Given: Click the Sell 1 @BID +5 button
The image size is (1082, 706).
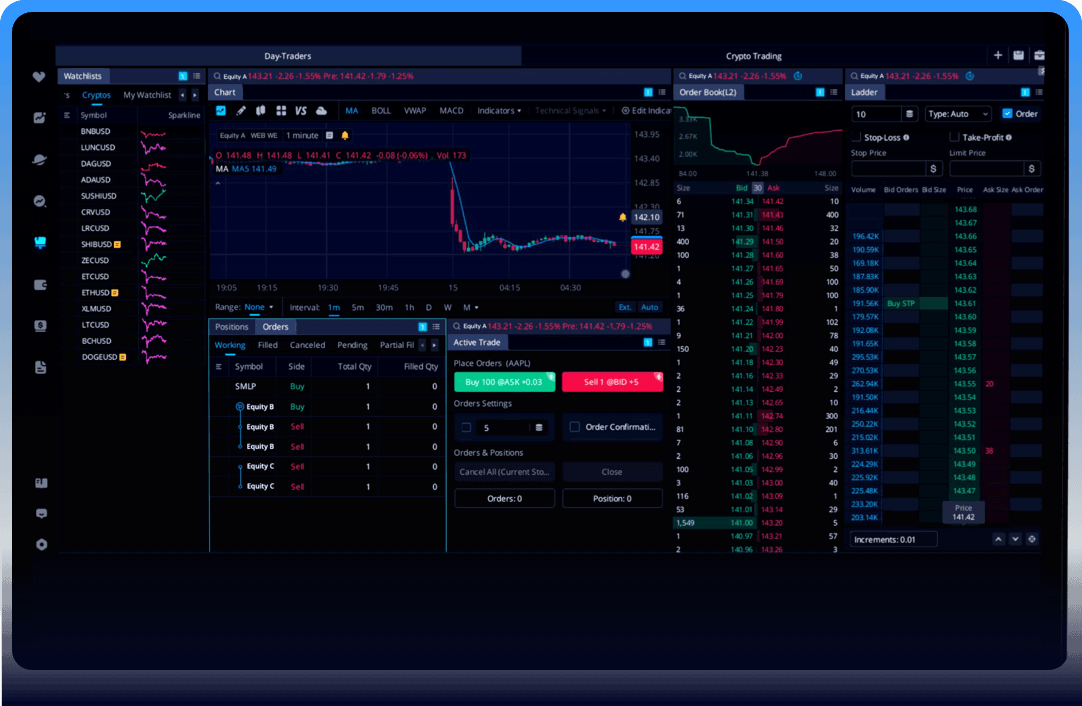Looking at the screenshot, I should (x=612, y=381).
